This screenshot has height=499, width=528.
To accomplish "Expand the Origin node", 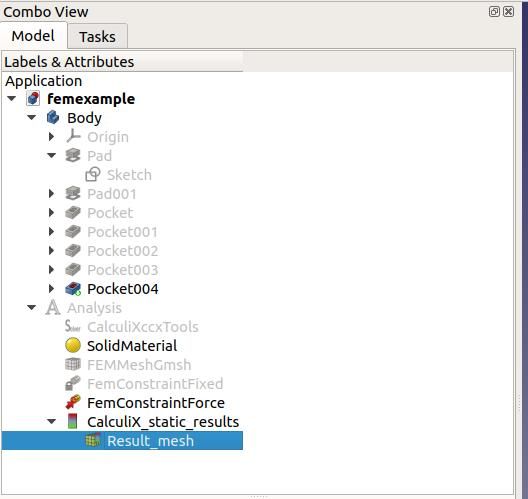I will [51, 137].
